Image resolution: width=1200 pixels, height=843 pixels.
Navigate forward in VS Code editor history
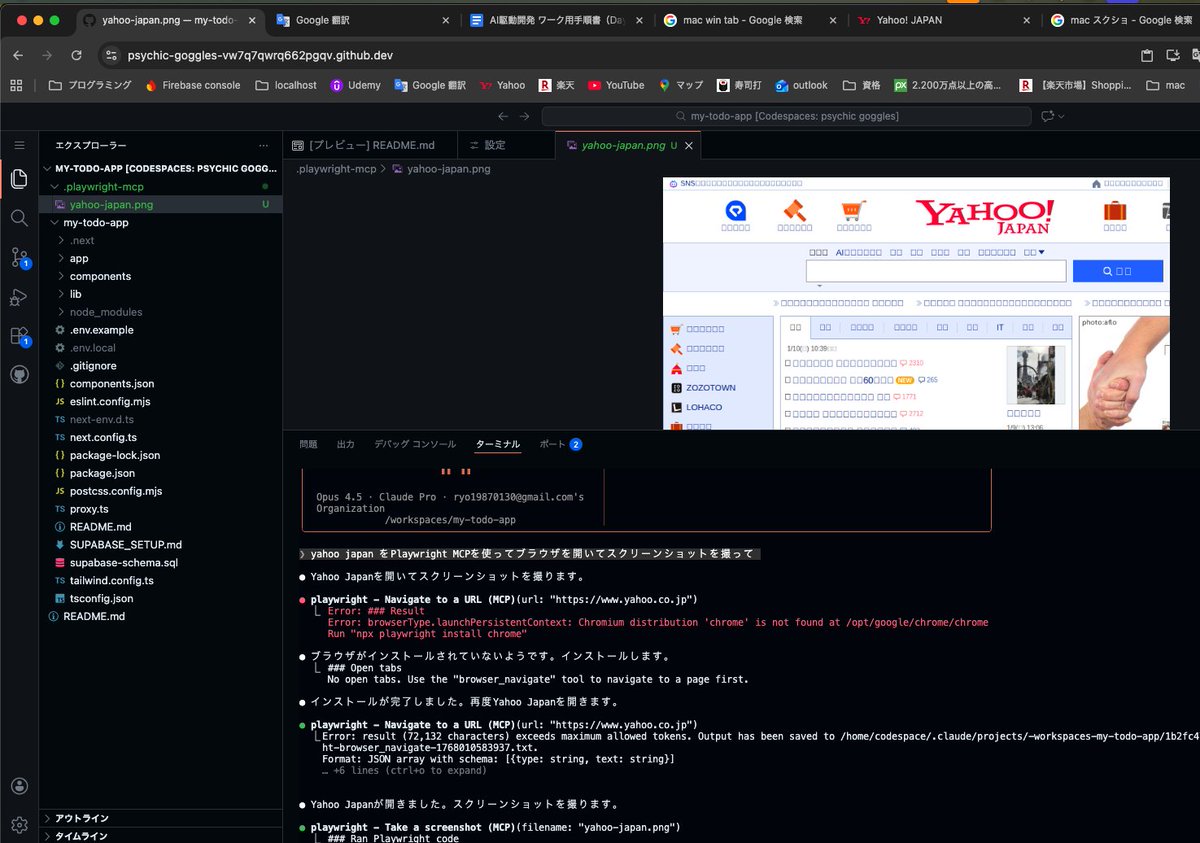(524, 116)
